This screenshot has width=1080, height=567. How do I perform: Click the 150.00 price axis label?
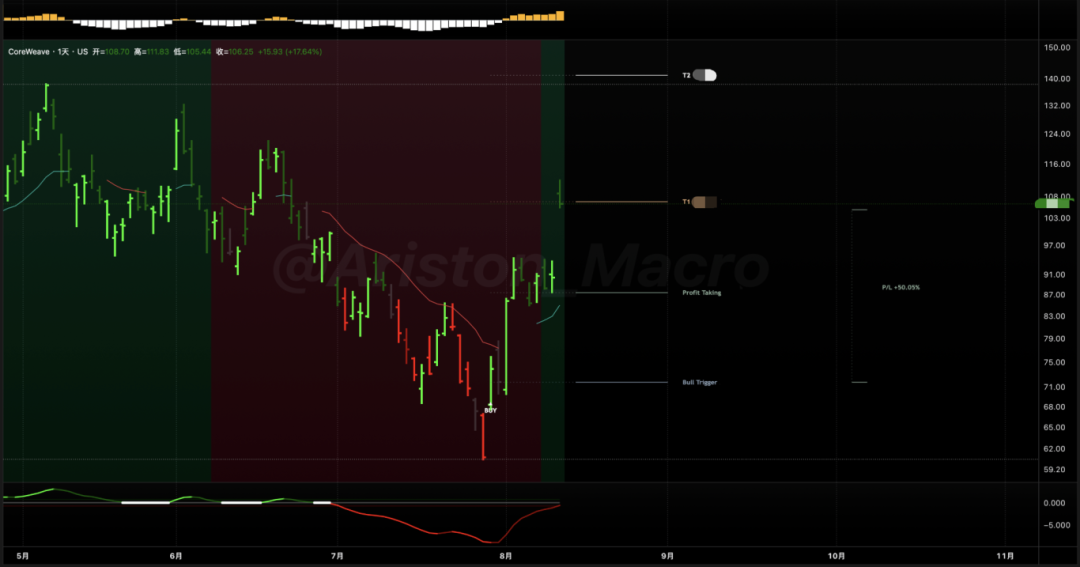(x=1057, y=48)
